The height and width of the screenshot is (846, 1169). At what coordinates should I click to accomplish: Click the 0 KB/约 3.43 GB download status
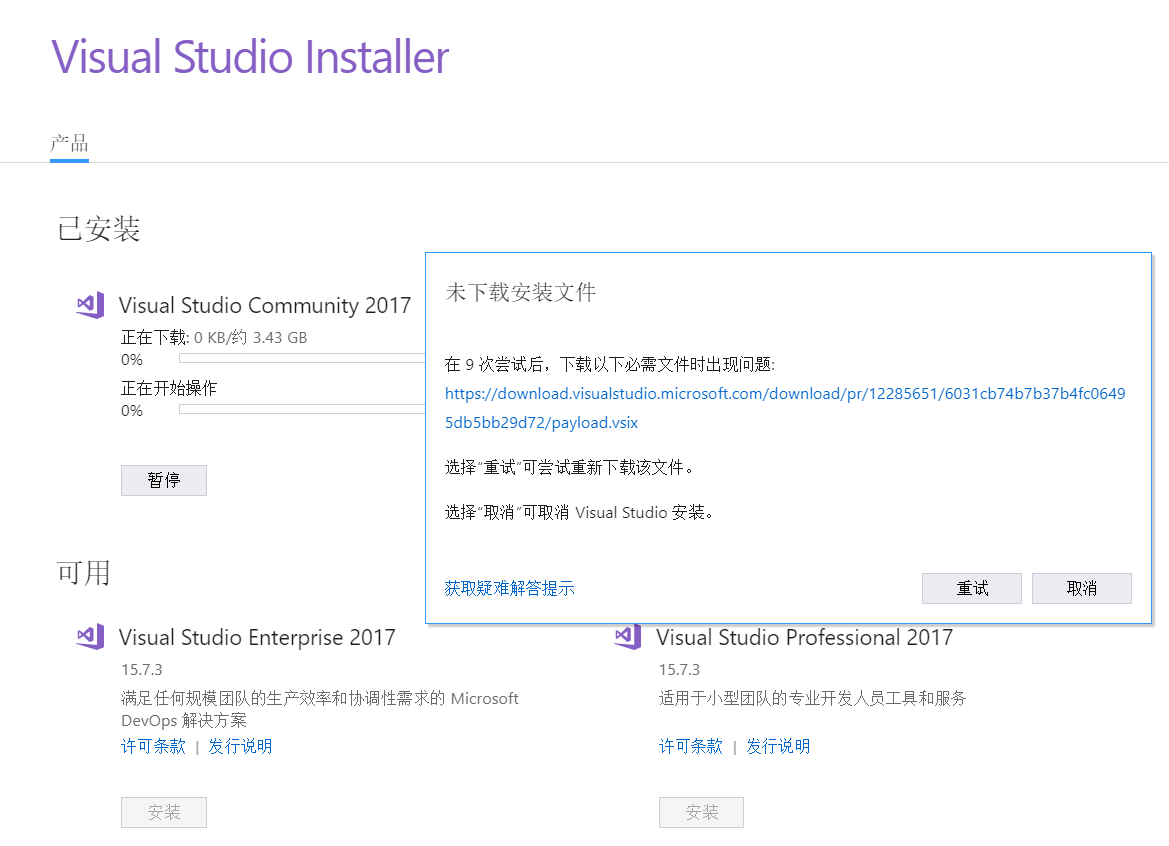pyautogui.click(x=250, y=338)
